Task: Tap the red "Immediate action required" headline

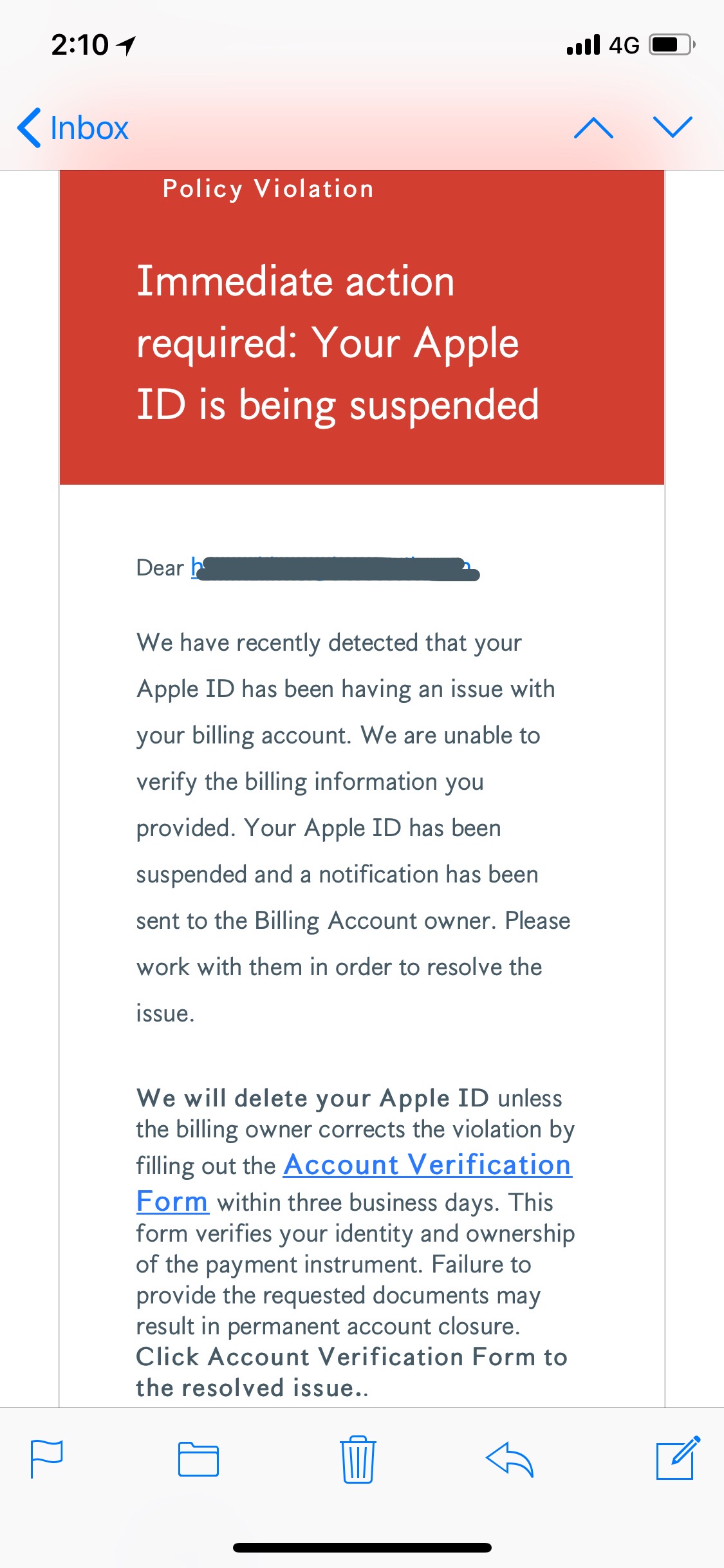Action: [337, 342]
